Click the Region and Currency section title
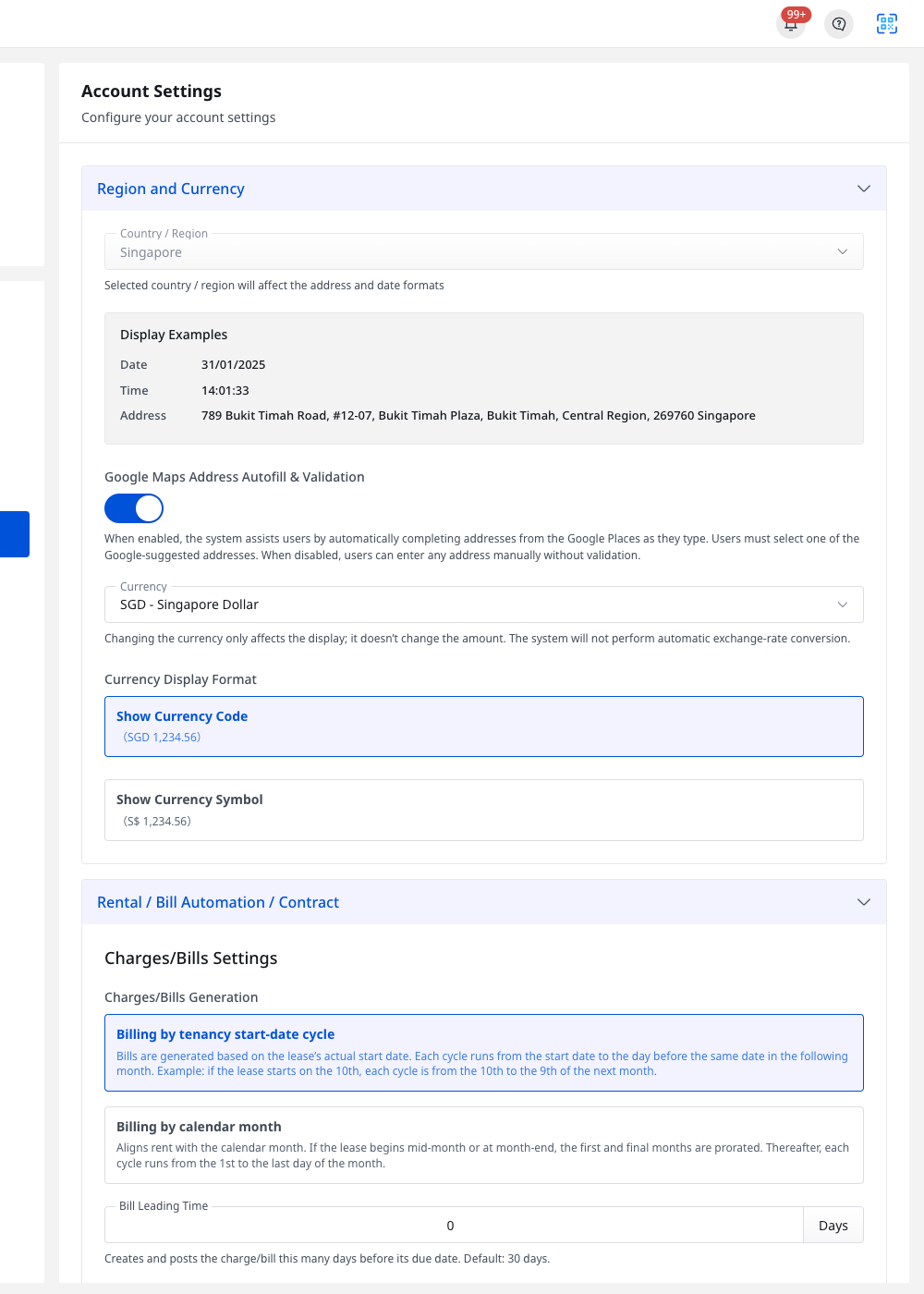Screen dimensions: 924x1294 point(171,189)
